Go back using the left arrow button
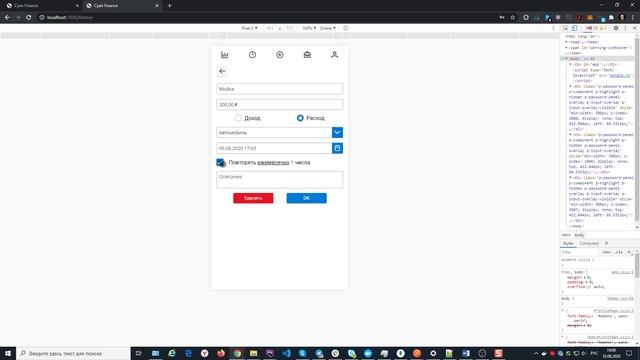Screen dimensions: 640x360 (222, 71)
